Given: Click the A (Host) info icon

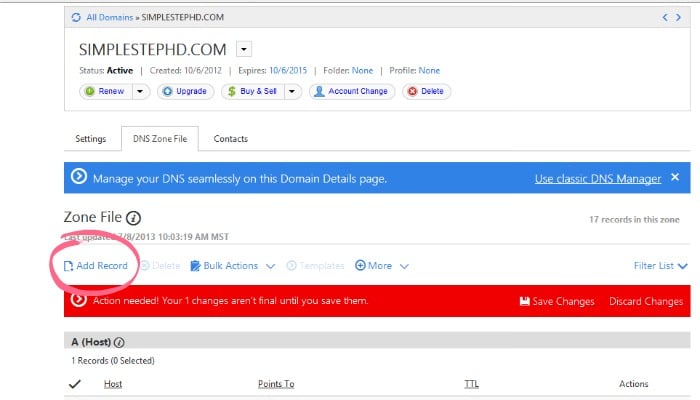Looking at the screenshot, I should [x=119, y=342].
